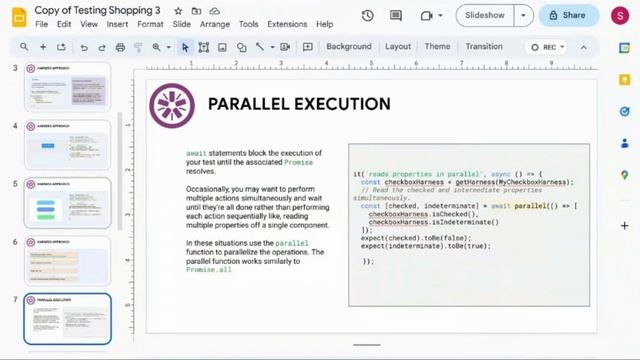Viewport: 640px width, 360px height.
Task: Open the Theme panel
Action: [437, 47]
